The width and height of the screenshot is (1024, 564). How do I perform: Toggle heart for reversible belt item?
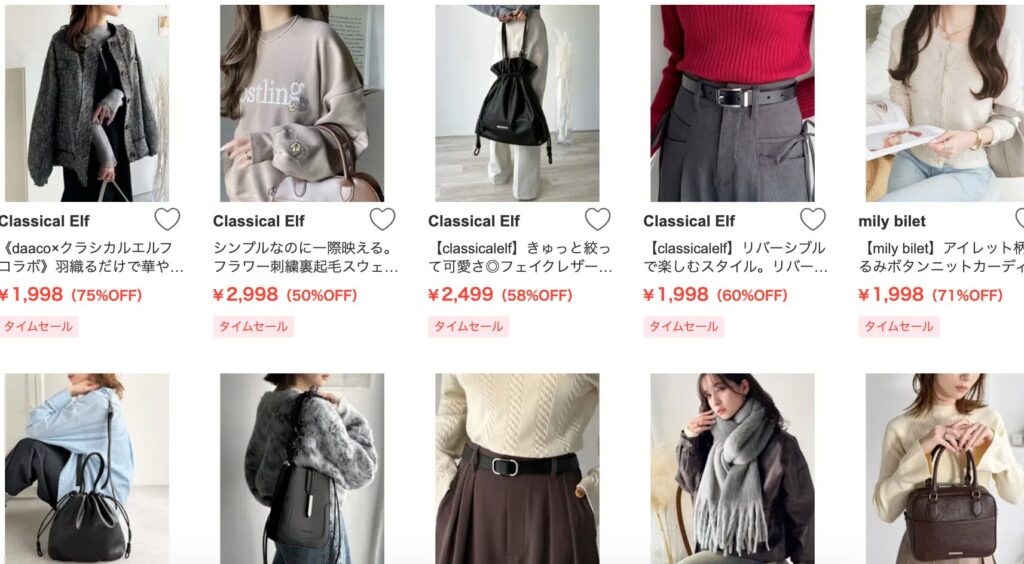[x=812, y=219]
